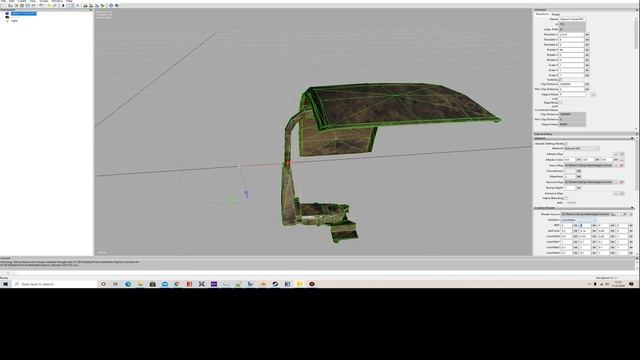Click the small button beside Clip Distance
Image resolution: width=640 pixels, height=360 pixels.
point(587,84)
